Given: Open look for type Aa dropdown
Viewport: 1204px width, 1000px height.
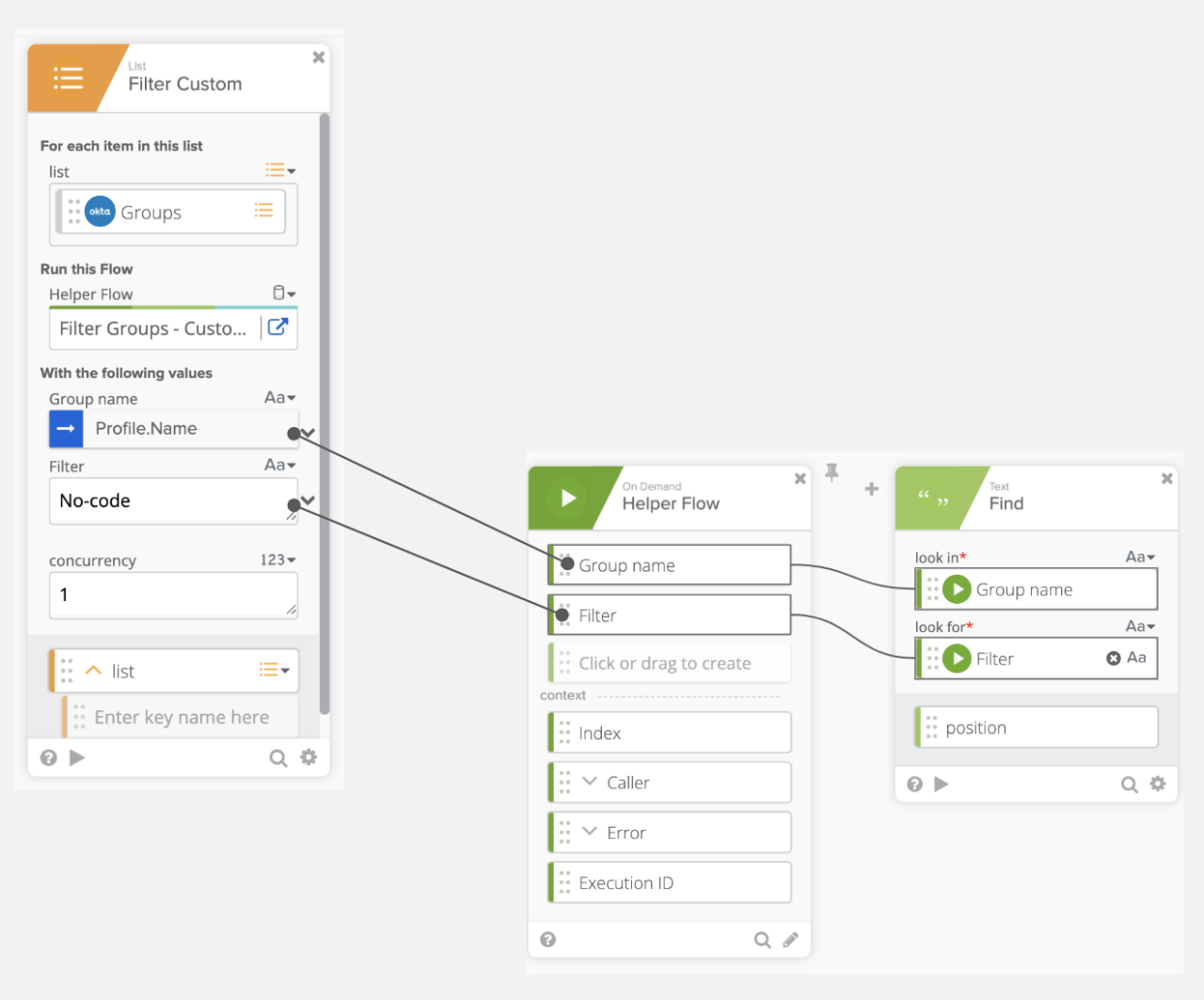Looking at the screenshot, I should [x=1141, y=626].
